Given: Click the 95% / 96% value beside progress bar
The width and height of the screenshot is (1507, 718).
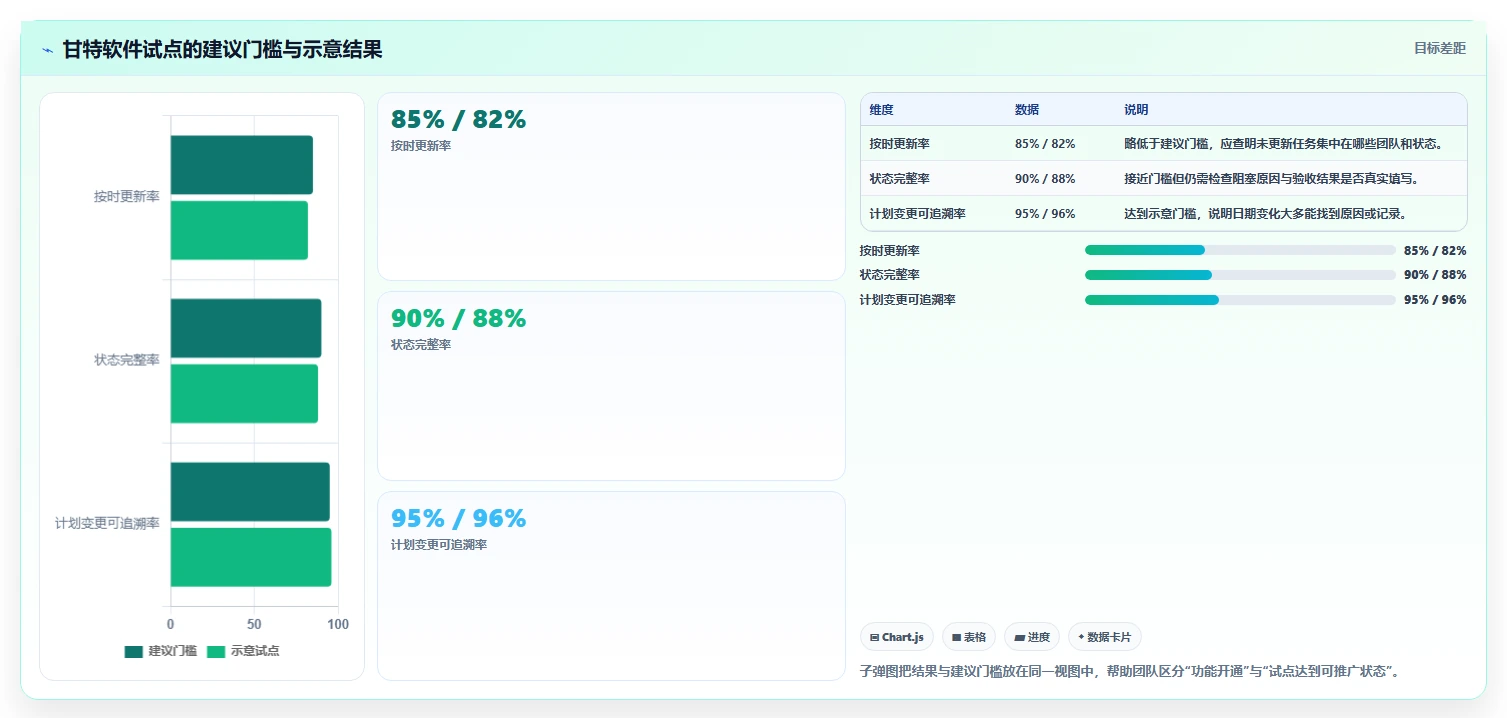Looking at the screenshot, I should coord(1435,301).
